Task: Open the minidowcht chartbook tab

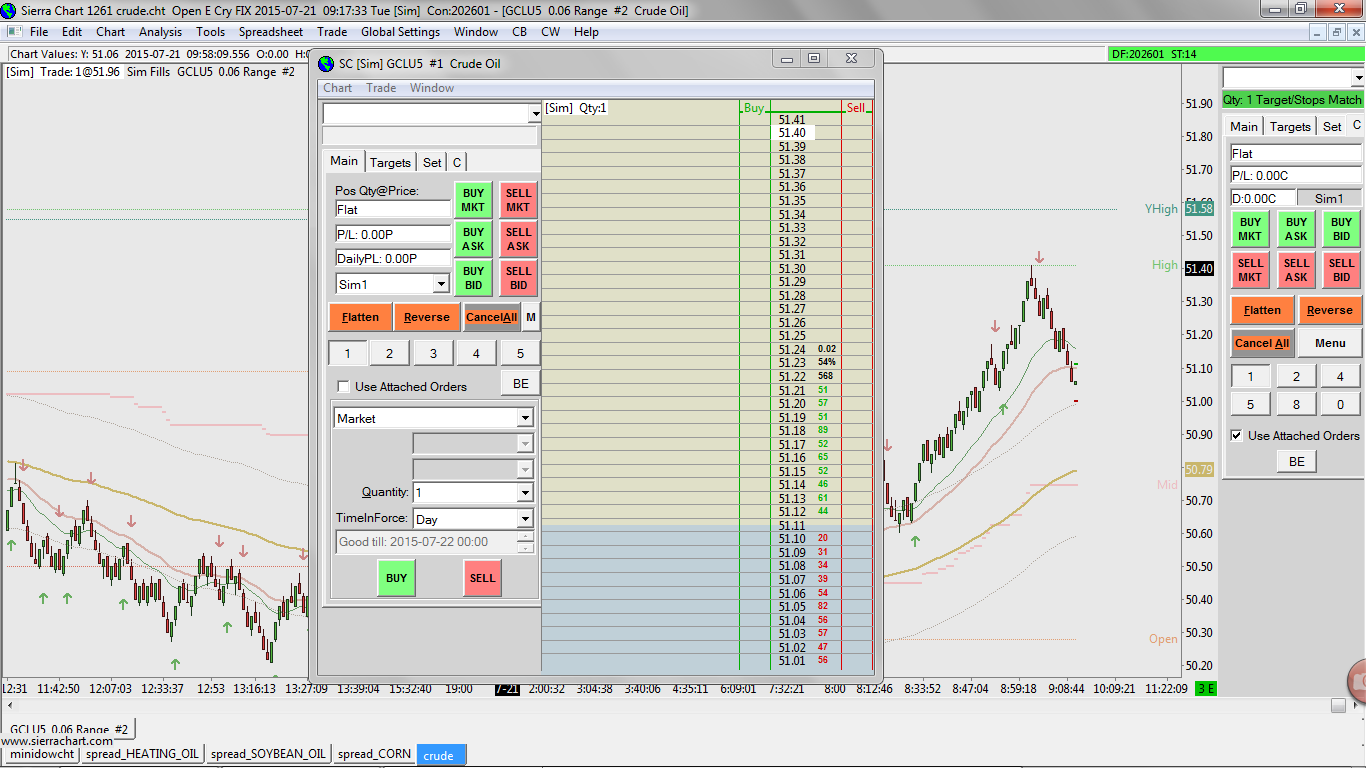Action: click(x=40, y=754)
